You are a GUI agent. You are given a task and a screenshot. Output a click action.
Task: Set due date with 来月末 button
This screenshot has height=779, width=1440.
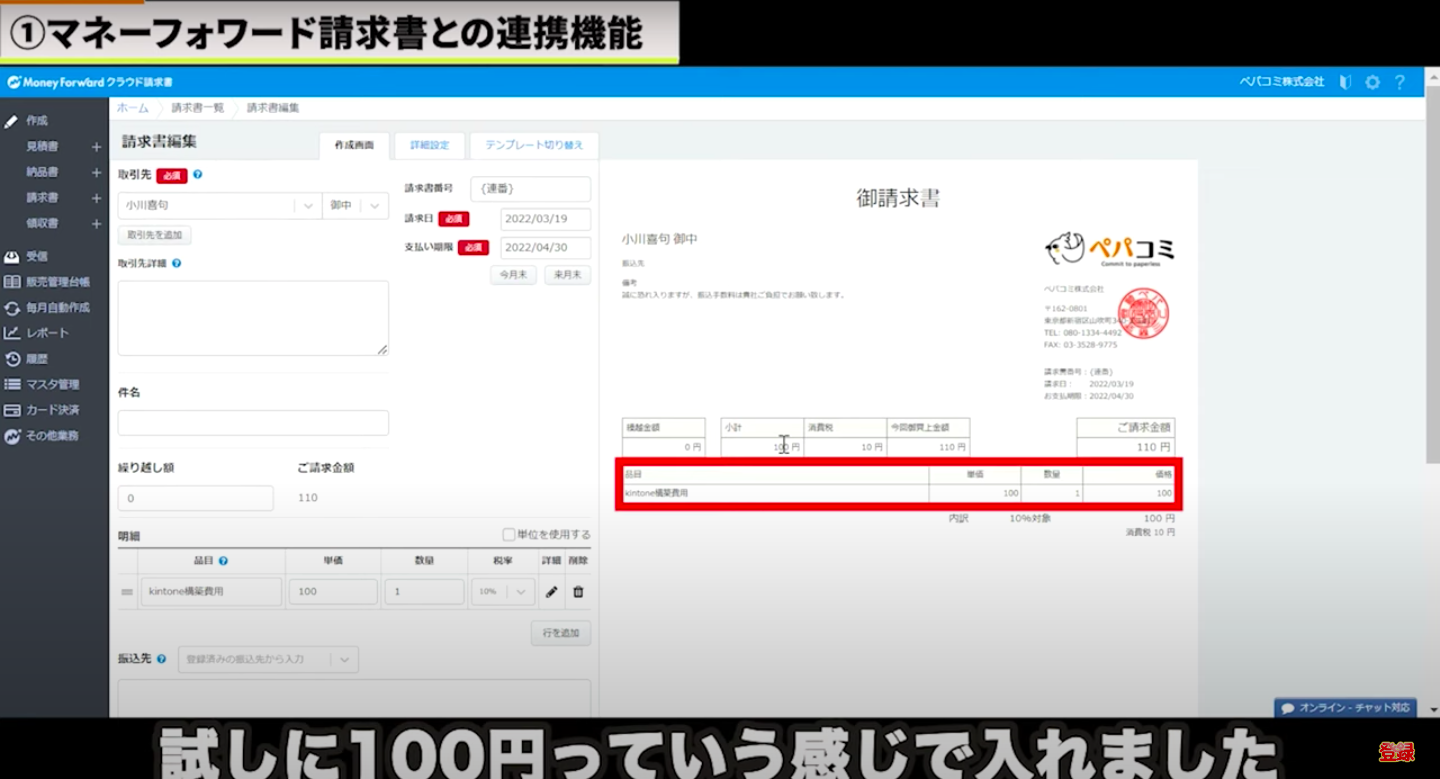(x=567, y=275)
